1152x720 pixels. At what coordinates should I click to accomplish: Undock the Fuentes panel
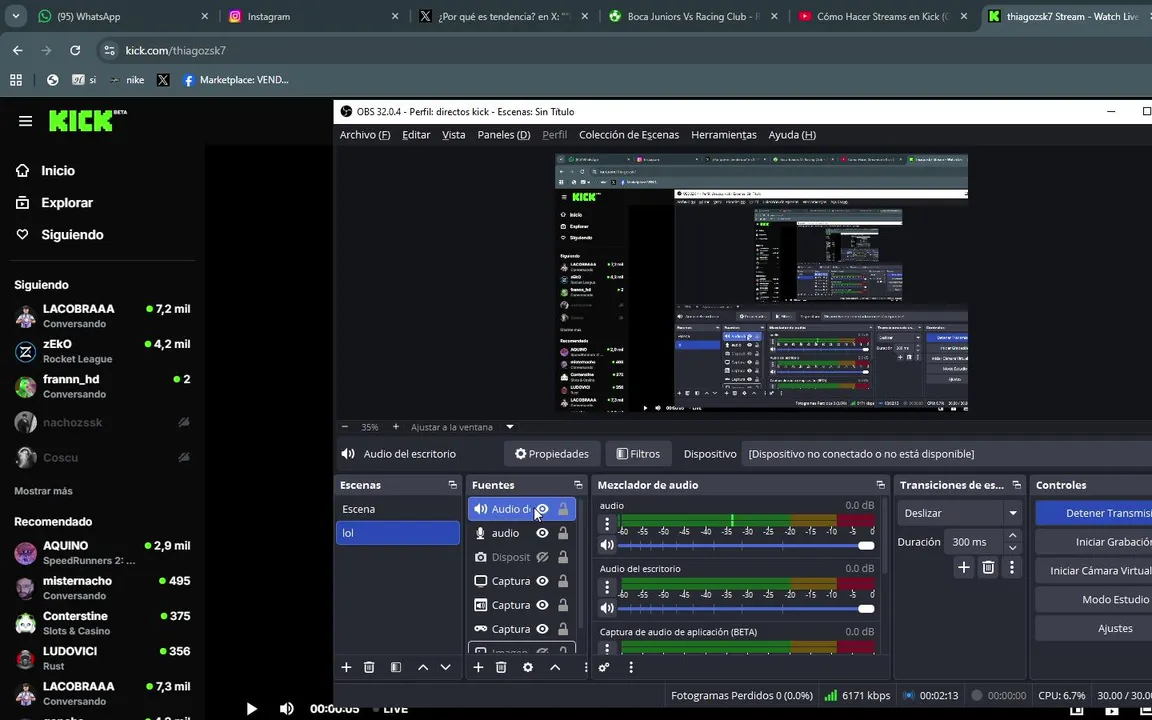578,485
